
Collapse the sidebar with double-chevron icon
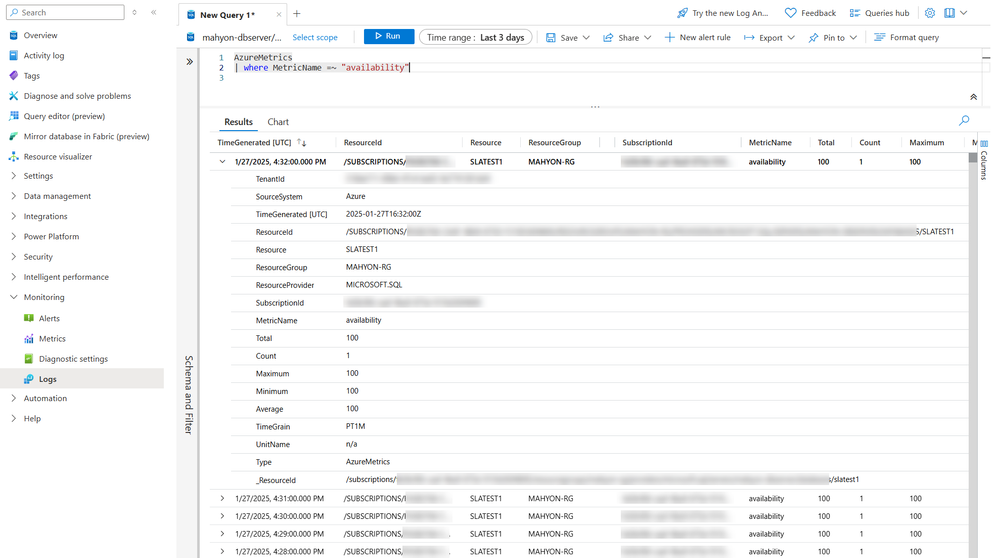coord(154,12)
